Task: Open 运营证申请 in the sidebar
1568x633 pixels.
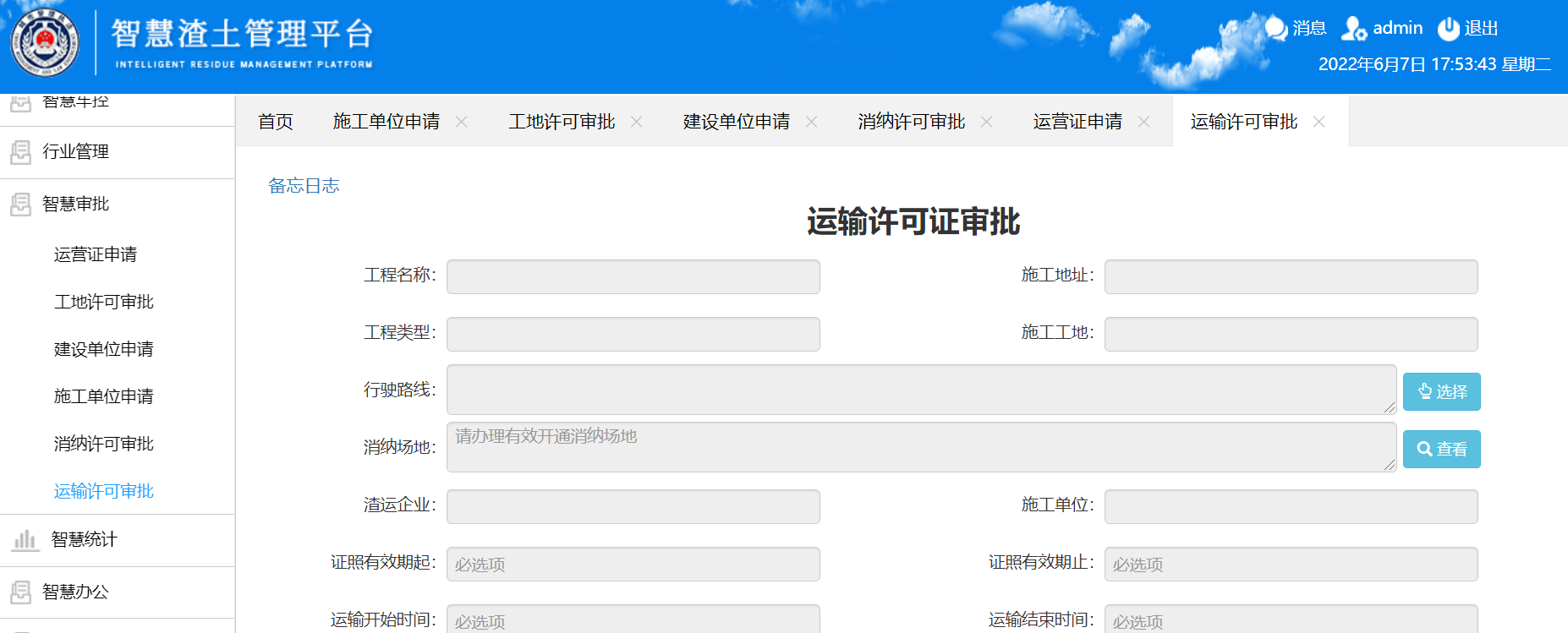Action: point(96,254)
